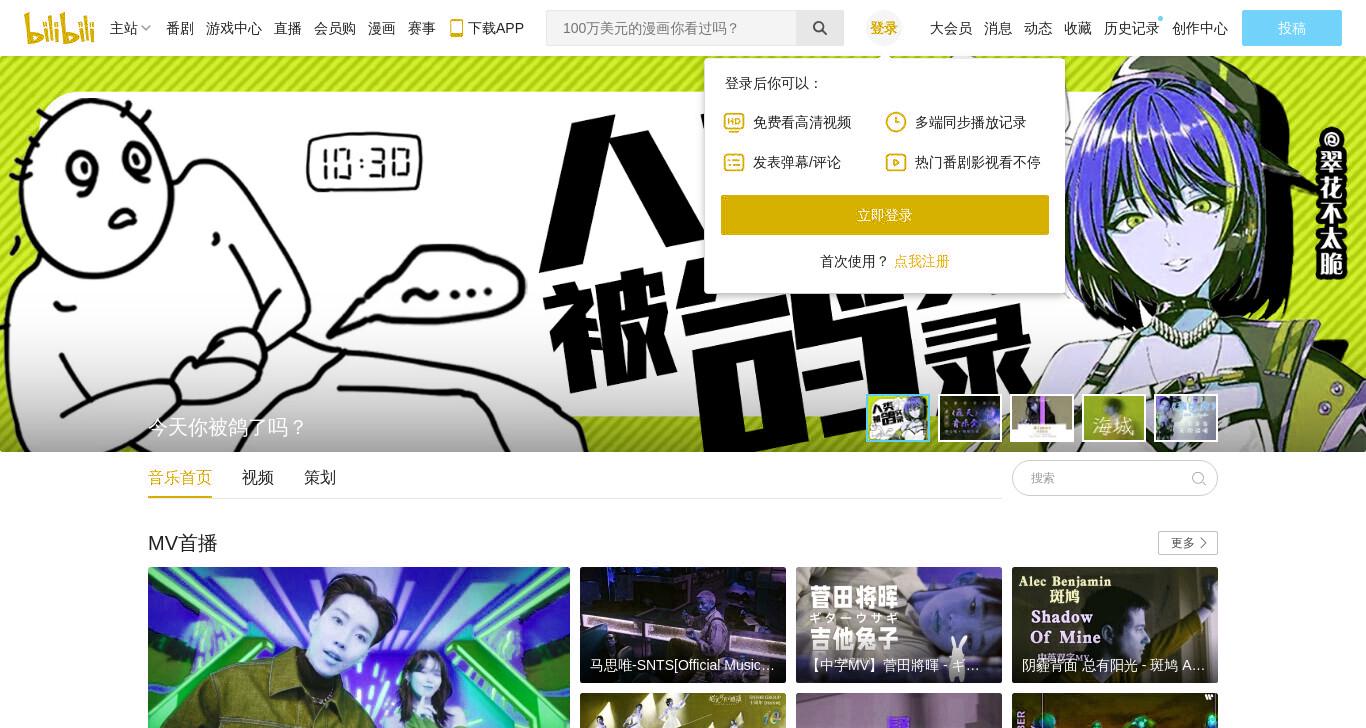Click the banner title 今天你被鸽了吗？
Screen dimensions: 1366x728
click(x=227, y=427)
